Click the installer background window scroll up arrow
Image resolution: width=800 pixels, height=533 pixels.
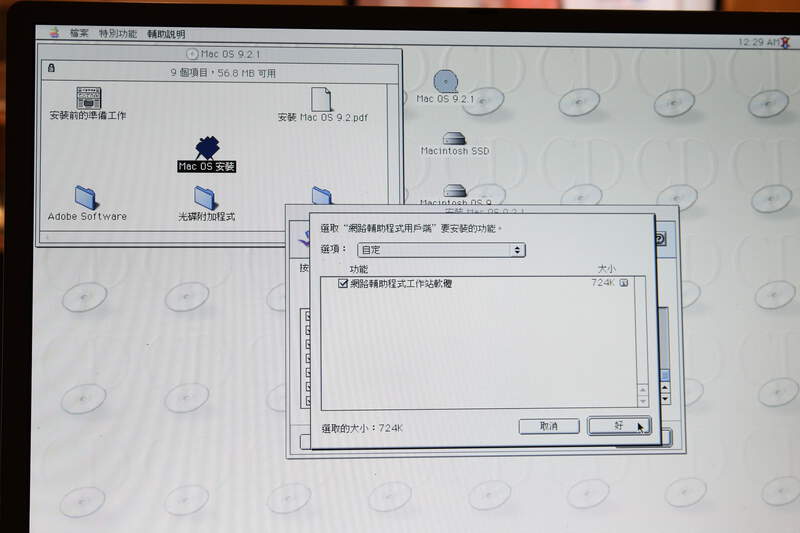tap(665, 388)
